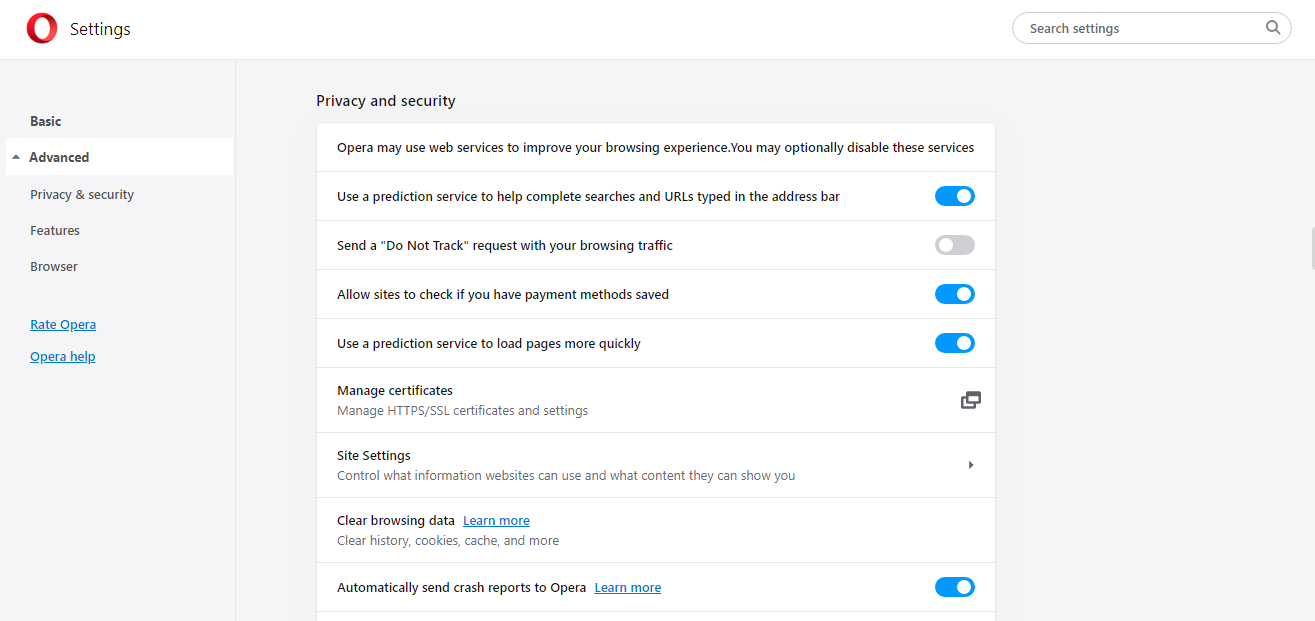Disable address bar prediction service toggle

pyautogui.click(x=954, y=196)
